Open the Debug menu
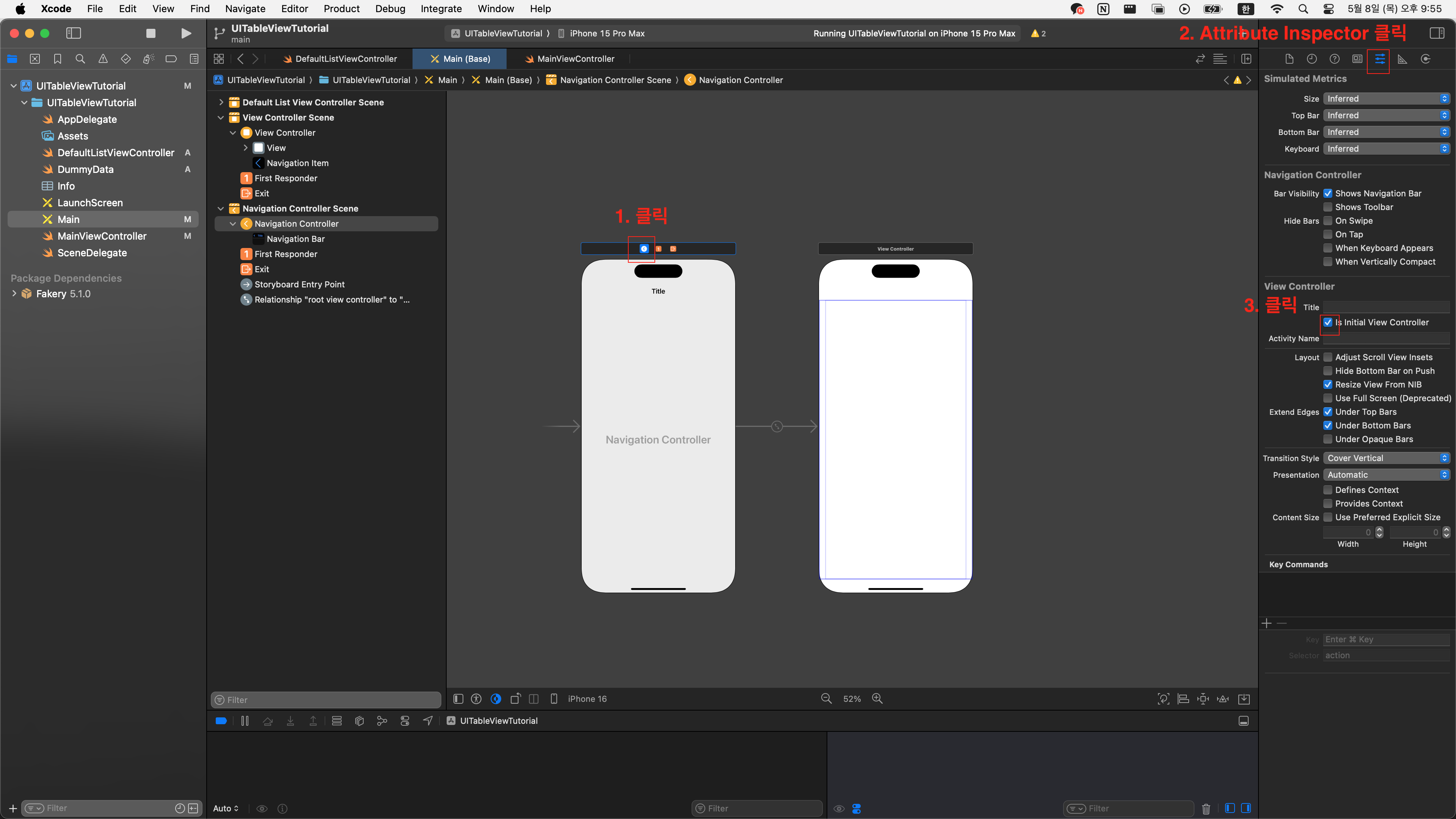This screenshot has width=1456, height=819. point(390,8)
